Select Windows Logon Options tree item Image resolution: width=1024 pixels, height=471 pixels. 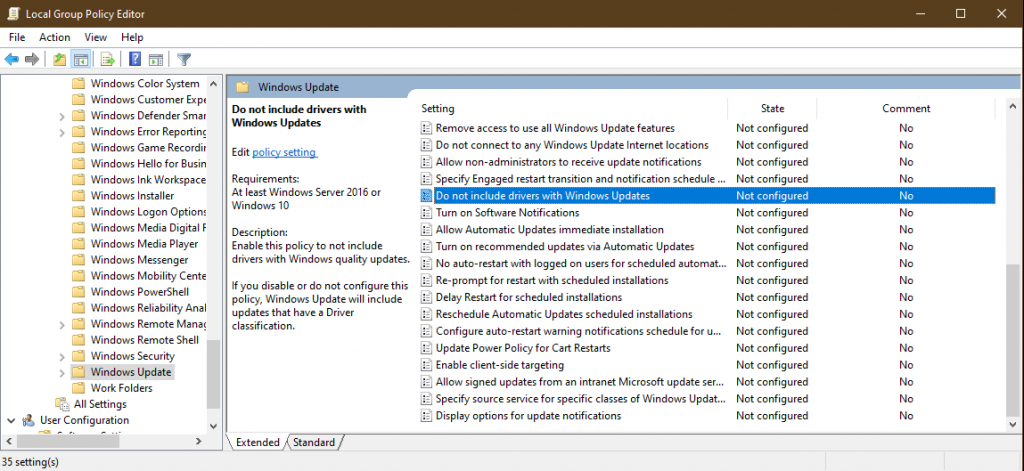(x=148, y=212)
